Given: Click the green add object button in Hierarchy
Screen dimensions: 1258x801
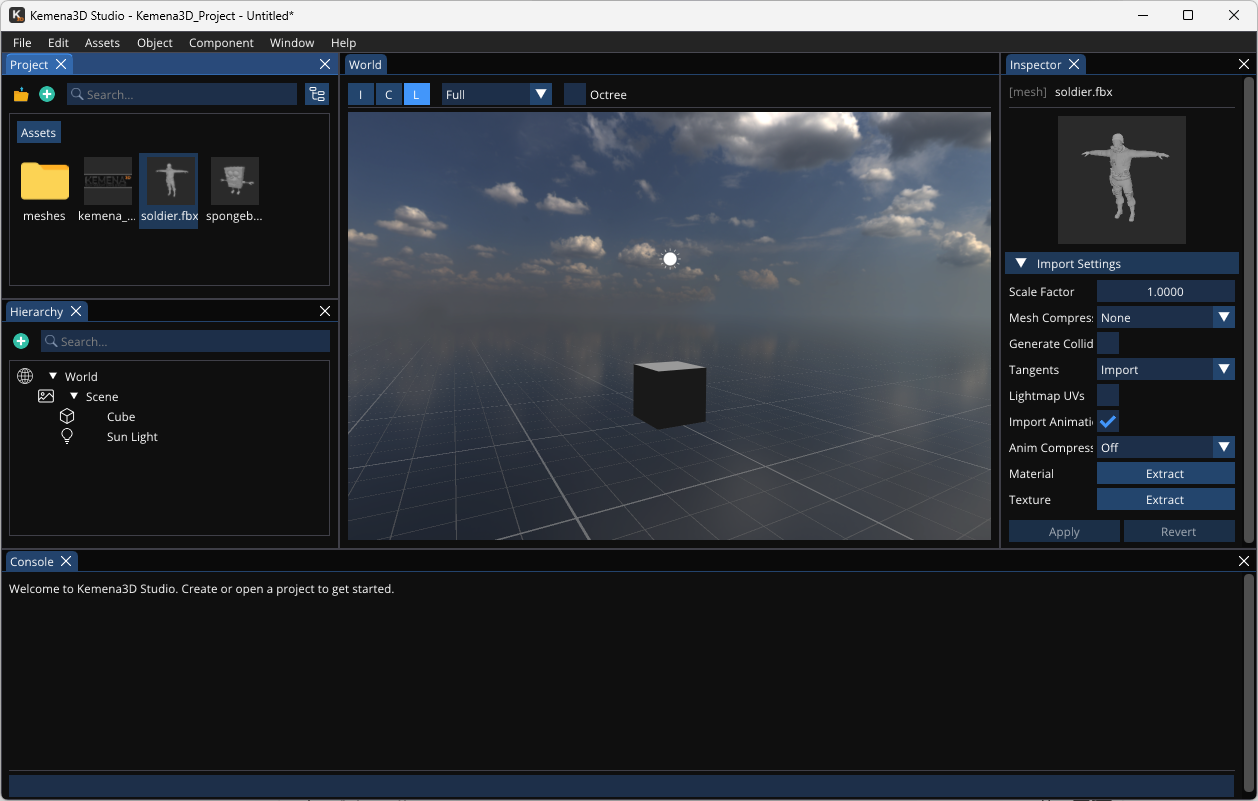Looking at the screenshot, I should click(21, 341).
